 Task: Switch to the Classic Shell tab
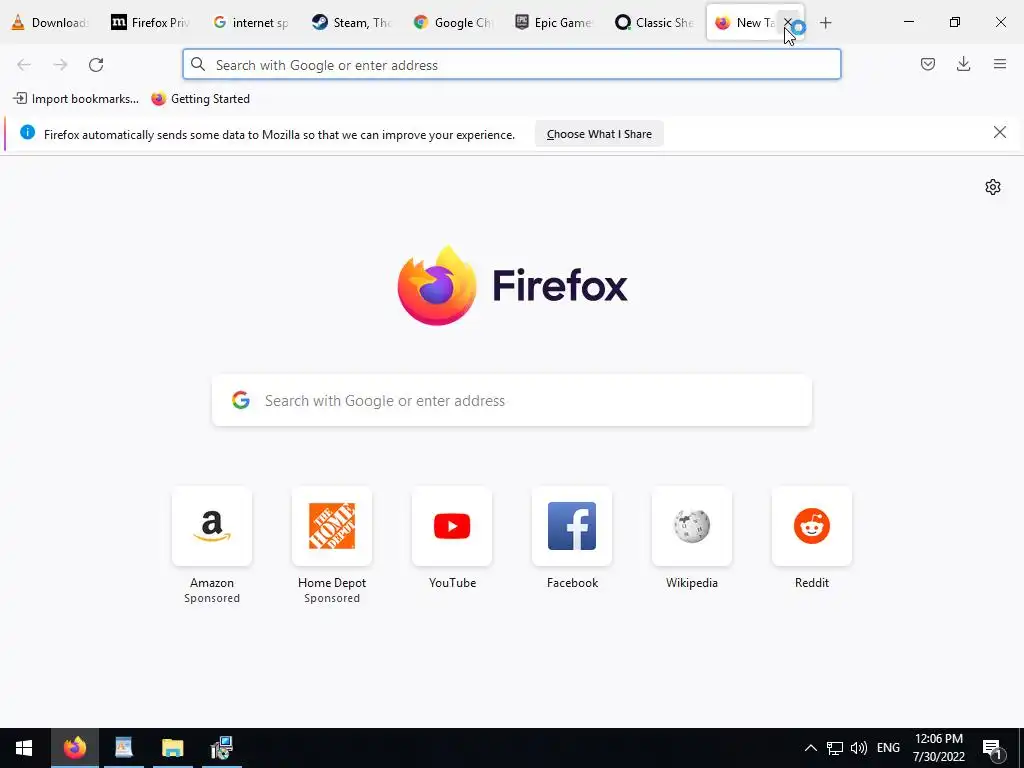click(654, 23)
